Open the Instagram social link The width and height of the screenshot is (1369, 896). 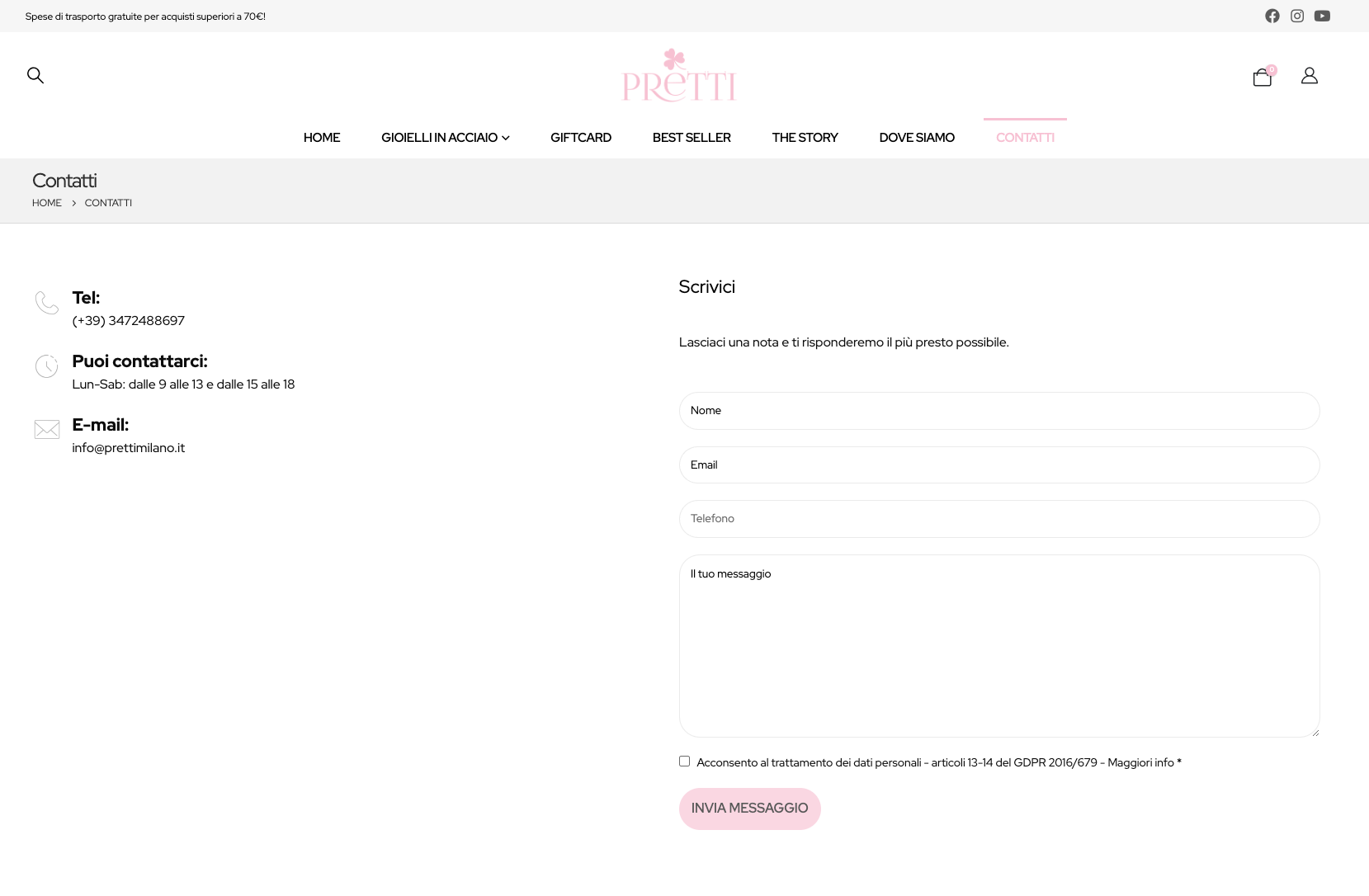click(x=1297, y=17)
